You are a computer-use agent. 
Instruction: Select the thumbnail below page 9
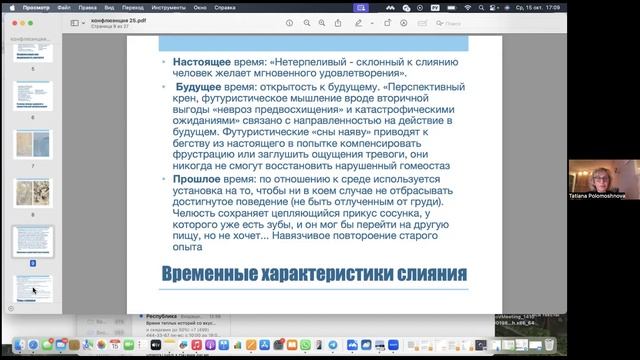pyautogui.click(x=33, y=289)
